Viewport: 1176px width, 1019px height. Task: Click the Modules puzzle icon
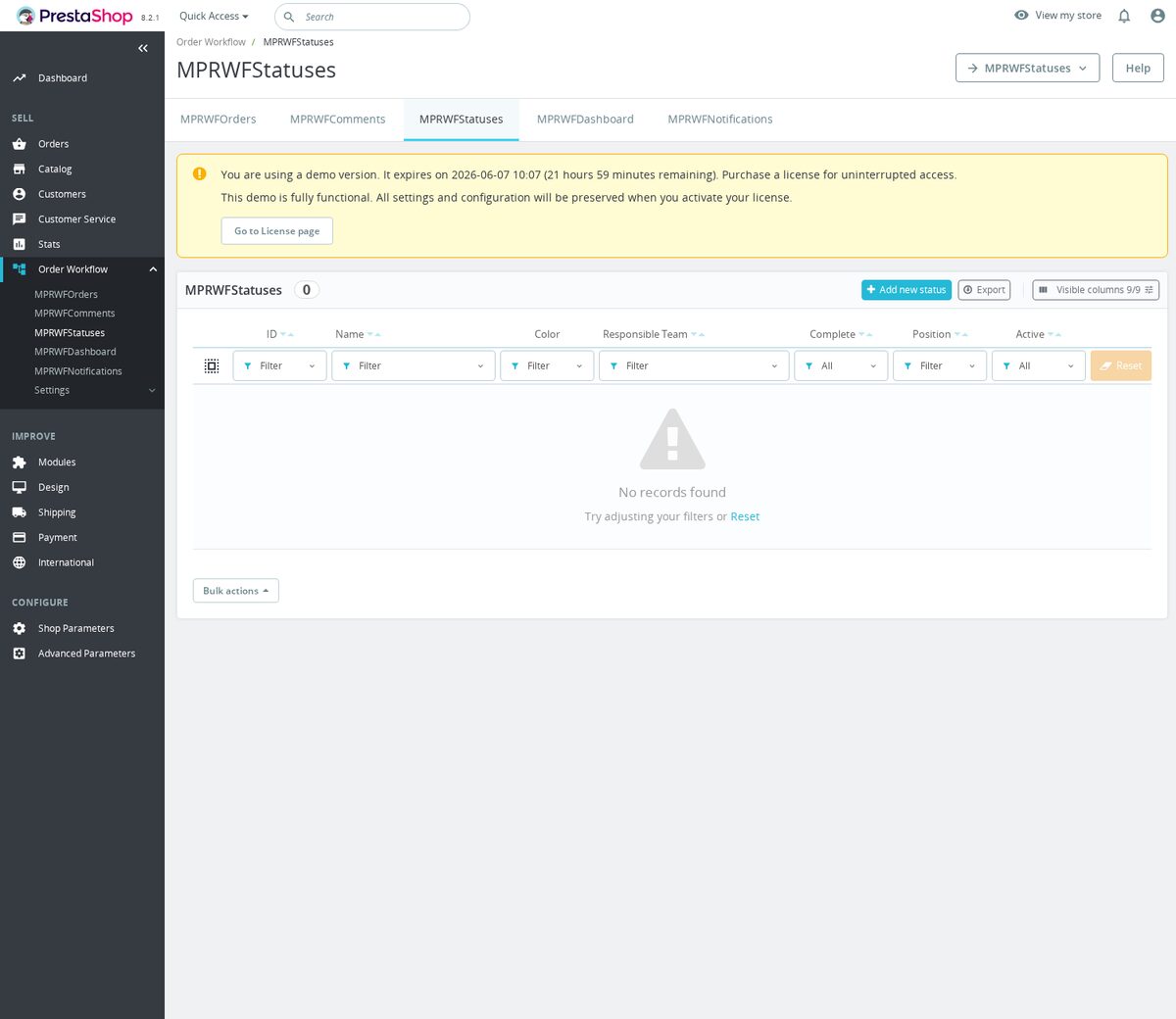(19, 462)
